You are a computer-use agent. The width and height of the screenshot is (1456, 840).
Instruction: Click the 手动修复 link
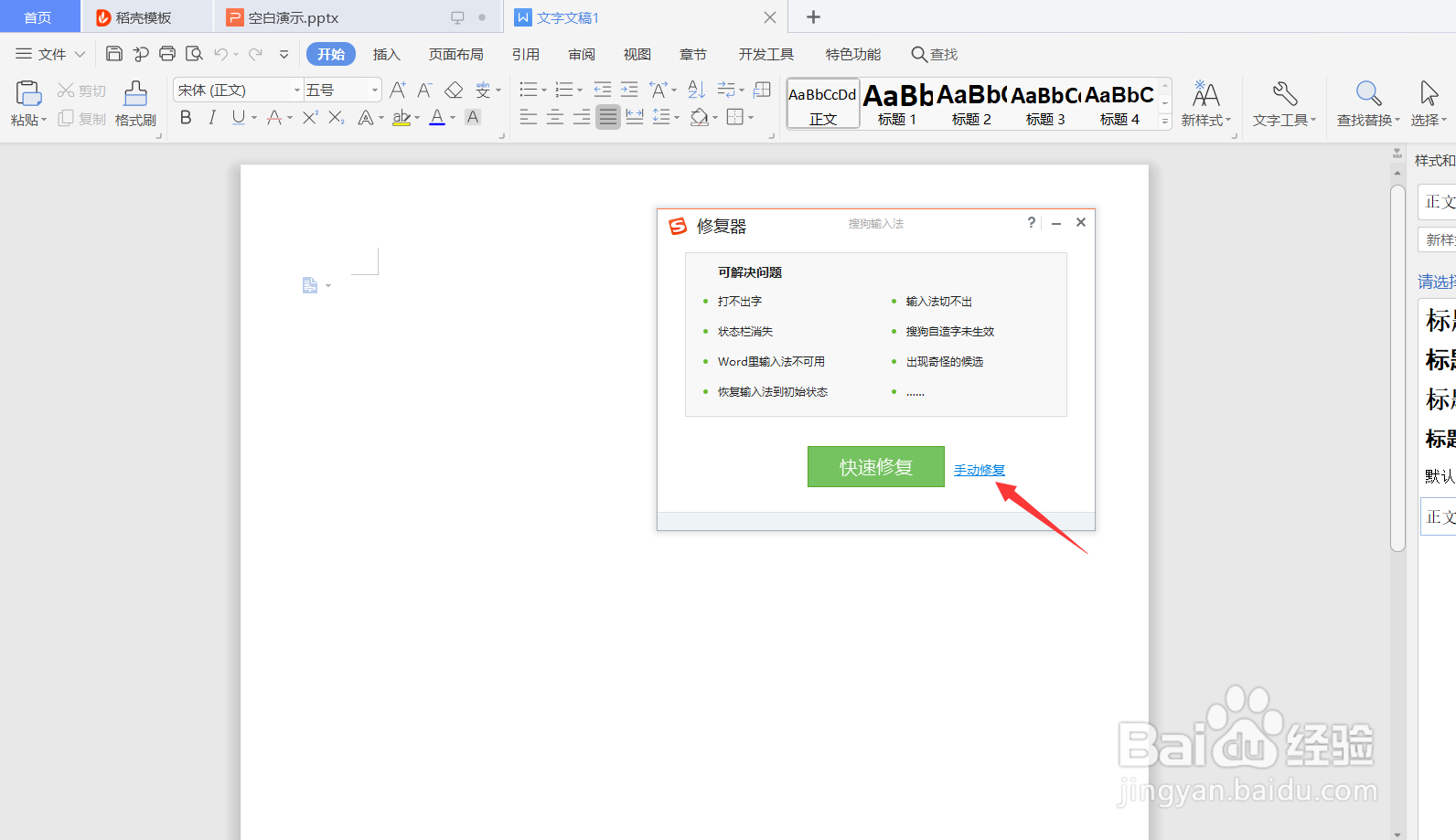pyautogui.click(x=980, y=470)
